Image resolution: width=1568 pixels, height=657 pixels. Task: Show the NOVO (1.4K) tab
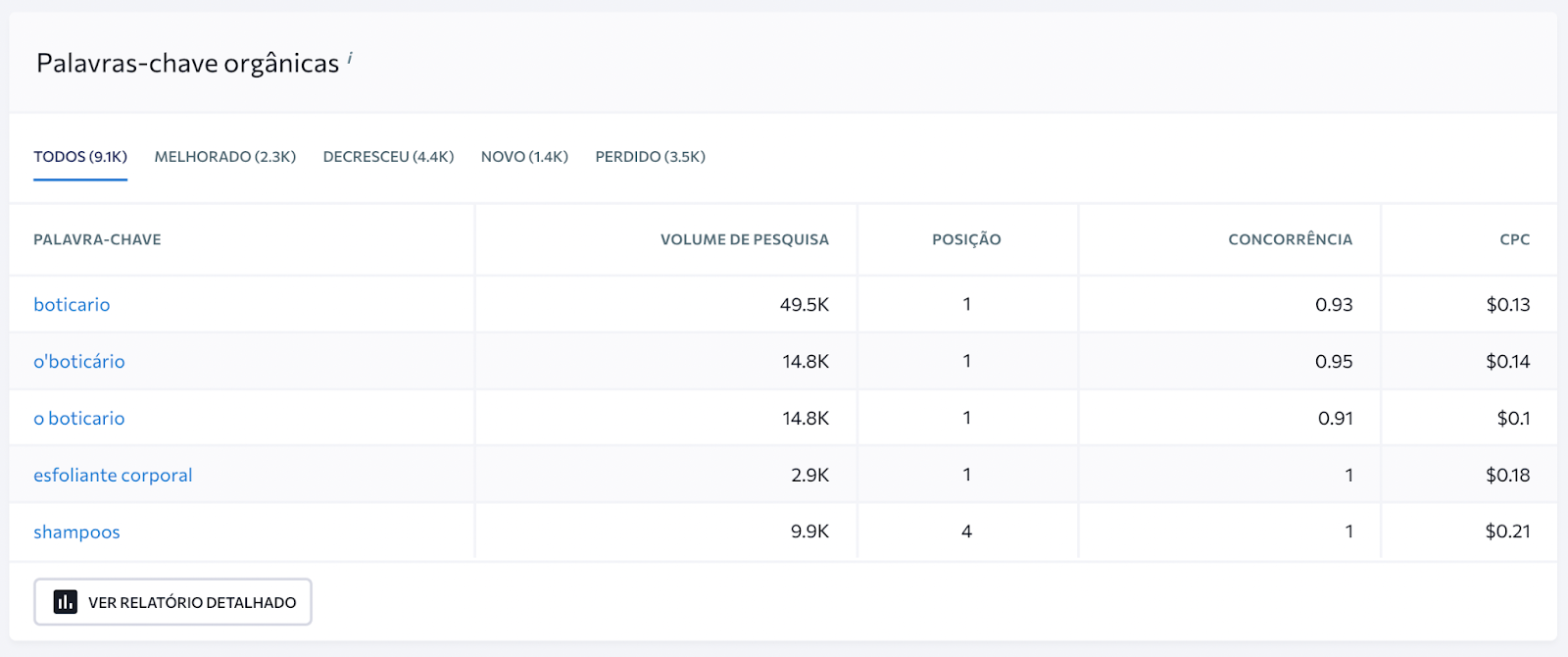click(x=524, y=157)
